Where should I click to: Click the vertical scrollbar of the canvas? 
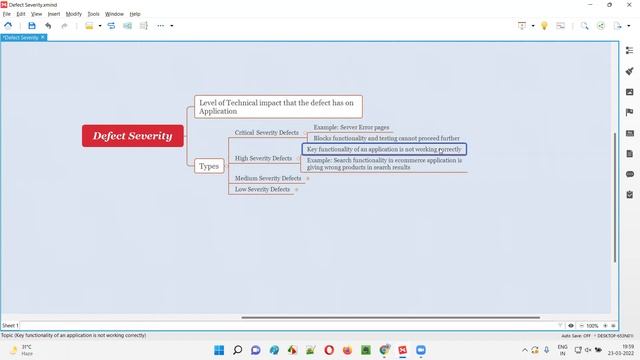[x=615, y=198]
